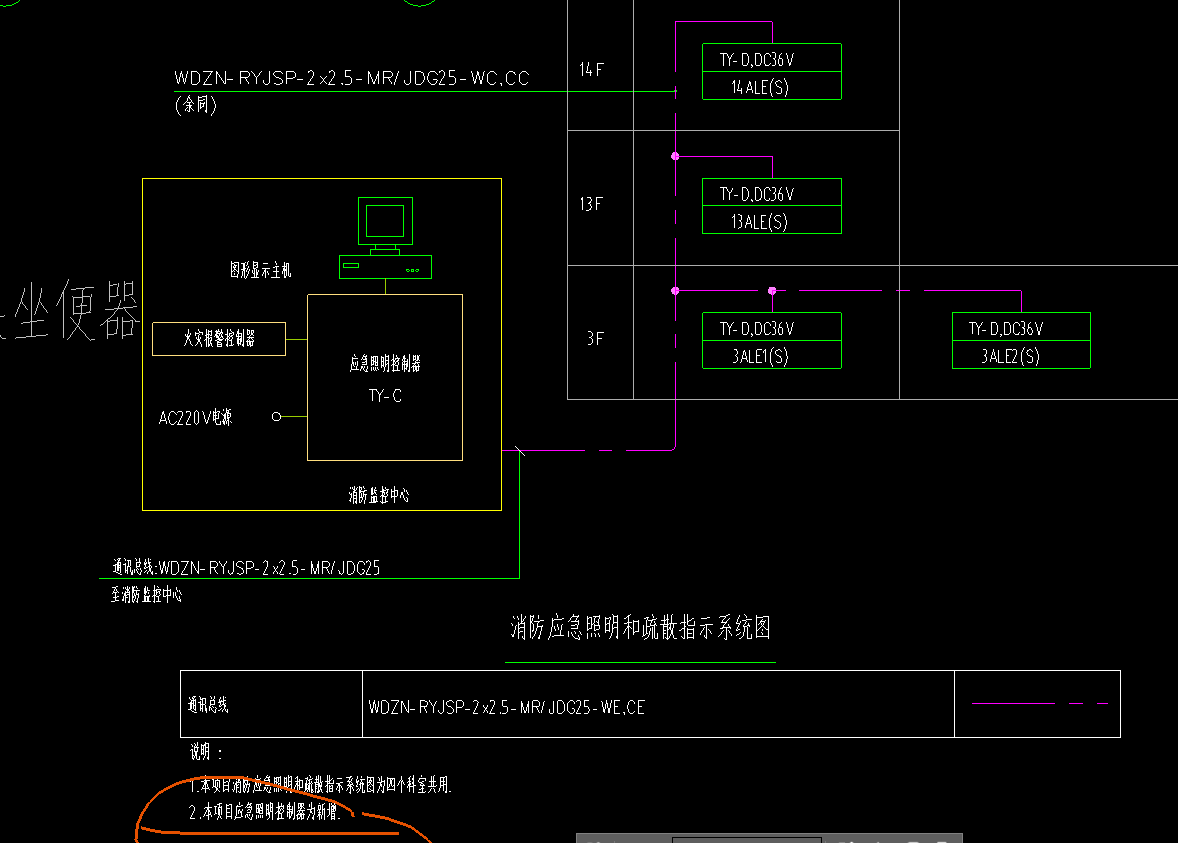Select the AC220V电源 label
Image resolution: width=1178 pixels, height=843 pixels.
point(195,418)
